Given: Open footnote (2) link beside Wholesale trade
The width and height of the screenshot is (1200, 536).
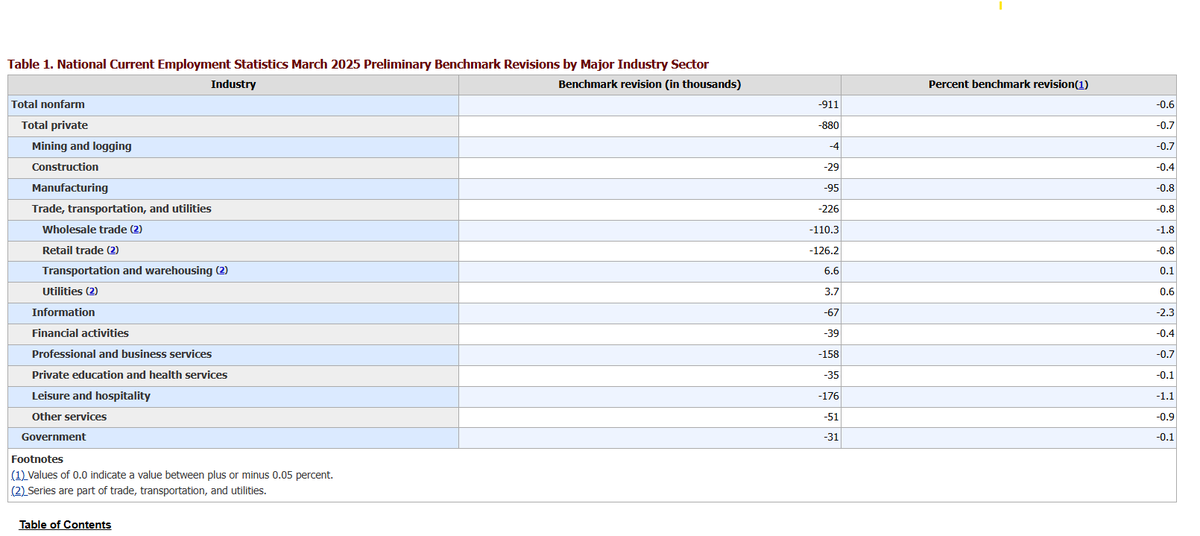Looking at the screenshot, I should coord(137,230).
